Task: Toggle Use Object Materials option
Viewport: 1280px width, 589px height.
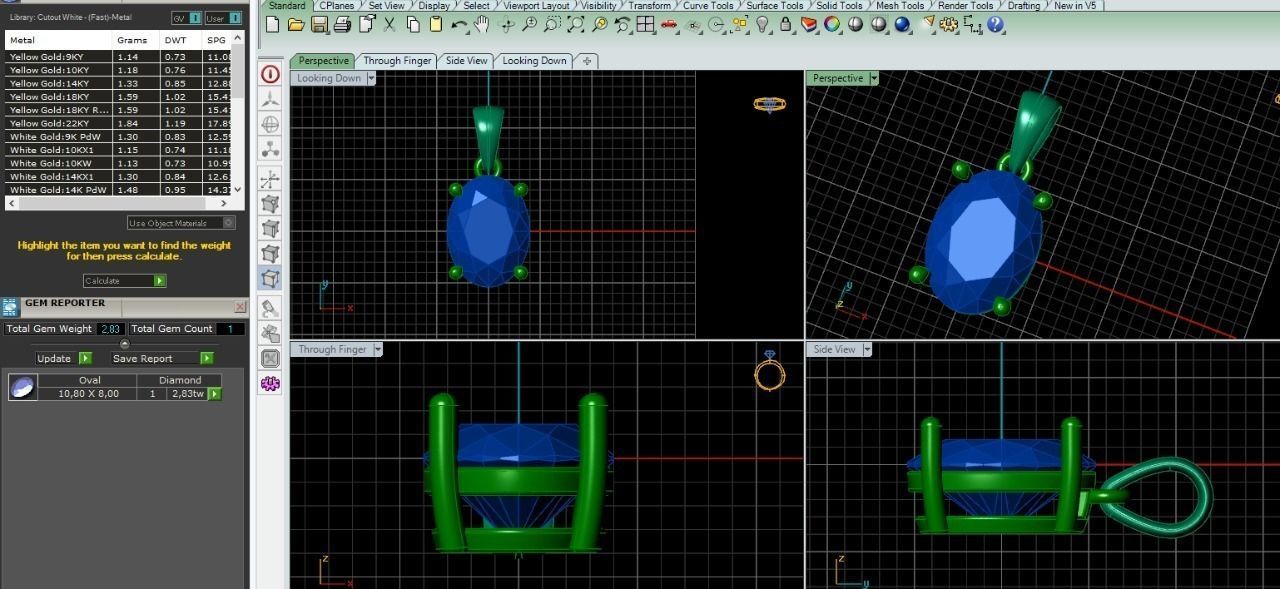Action: coord(181,223)
